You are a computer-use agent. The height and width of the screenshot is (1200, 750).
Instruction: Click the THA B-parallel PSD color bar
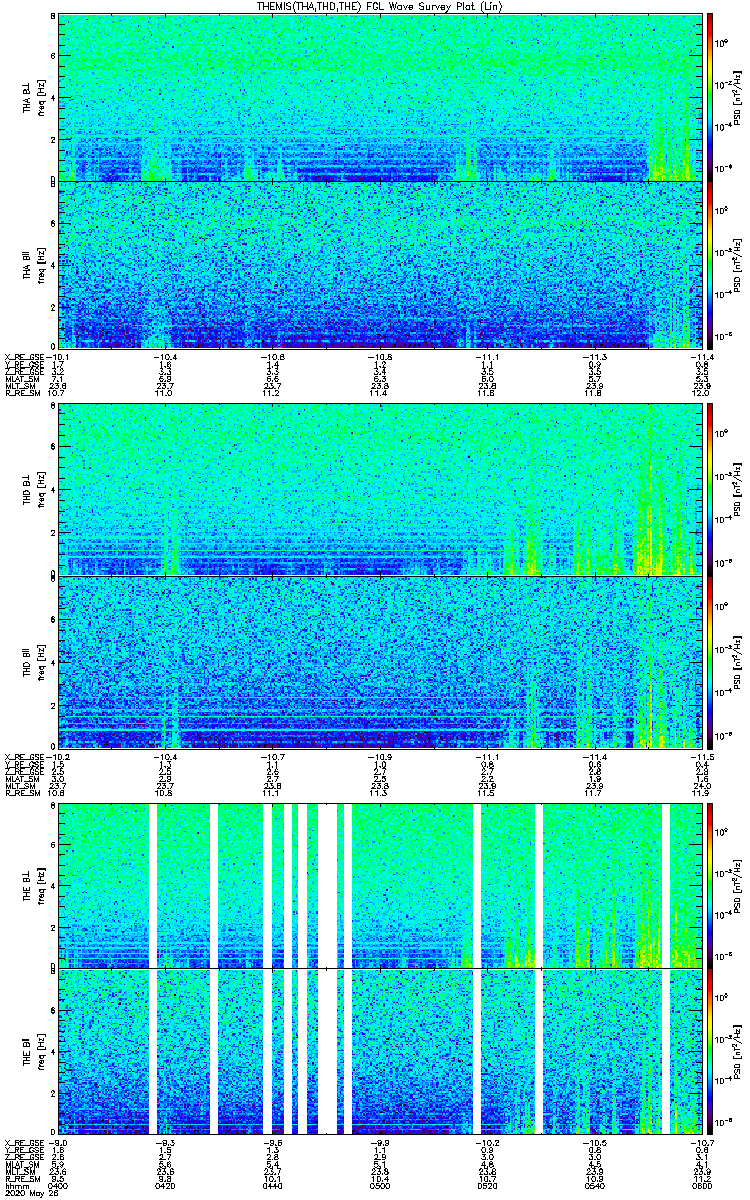tap(710, 265)
